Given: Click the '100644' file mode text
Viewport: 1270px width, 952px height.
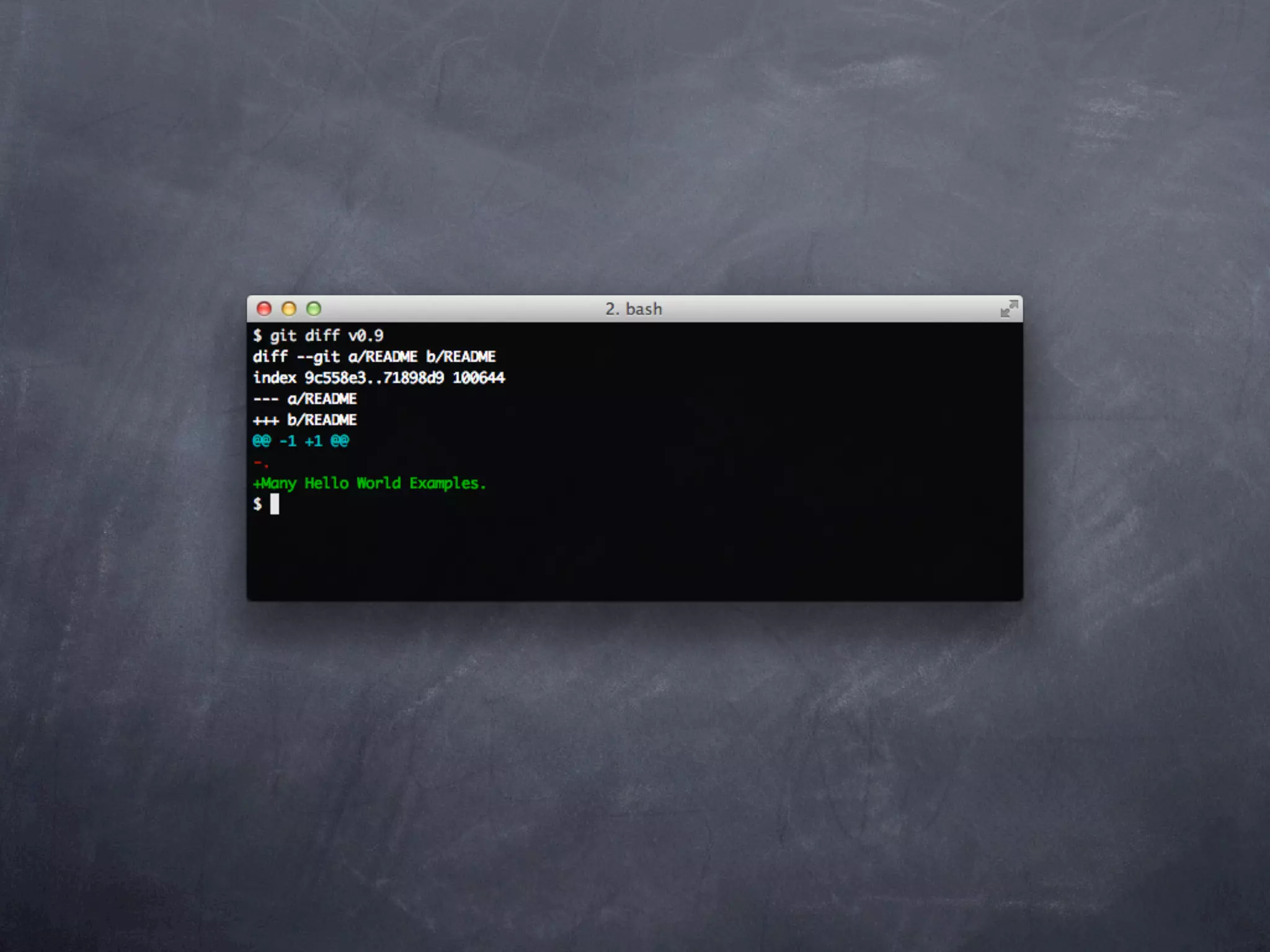Looking at the screenshot, I should pos(478,378).
